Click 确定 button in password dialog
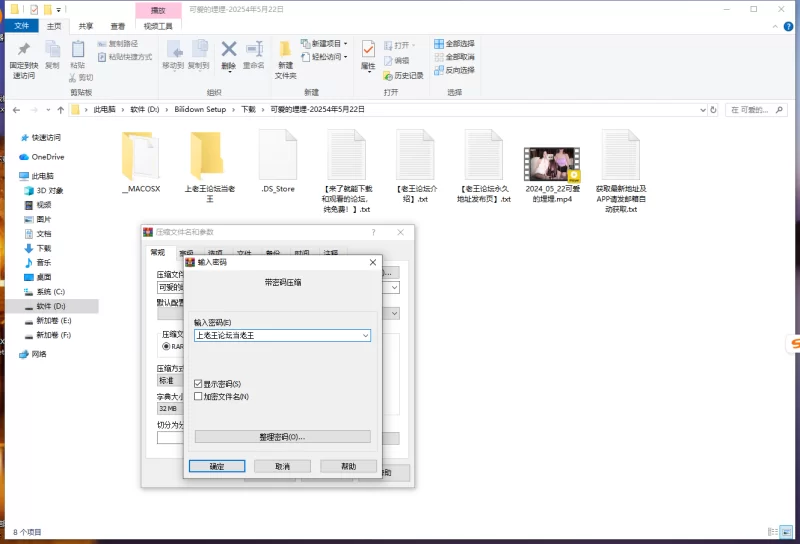800x544 pixels. [x=217, y=466]
